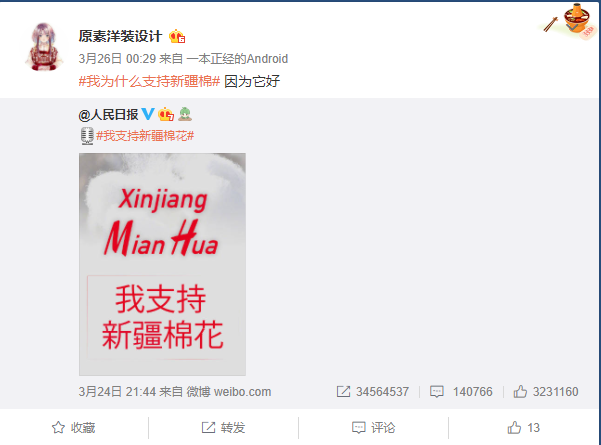Click the 转发 repost button
The width and height of the screenshot is (601, 445).
(223, 428)
